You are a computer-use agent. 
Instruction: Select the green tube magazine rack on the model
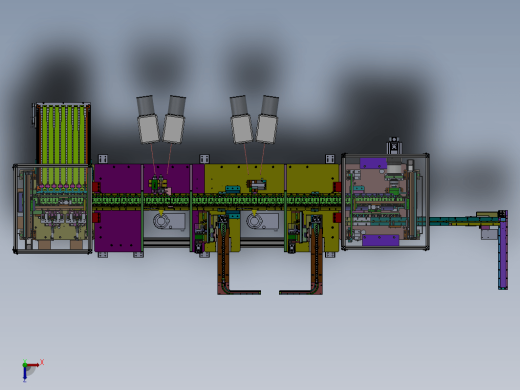(x=63, y=144)
